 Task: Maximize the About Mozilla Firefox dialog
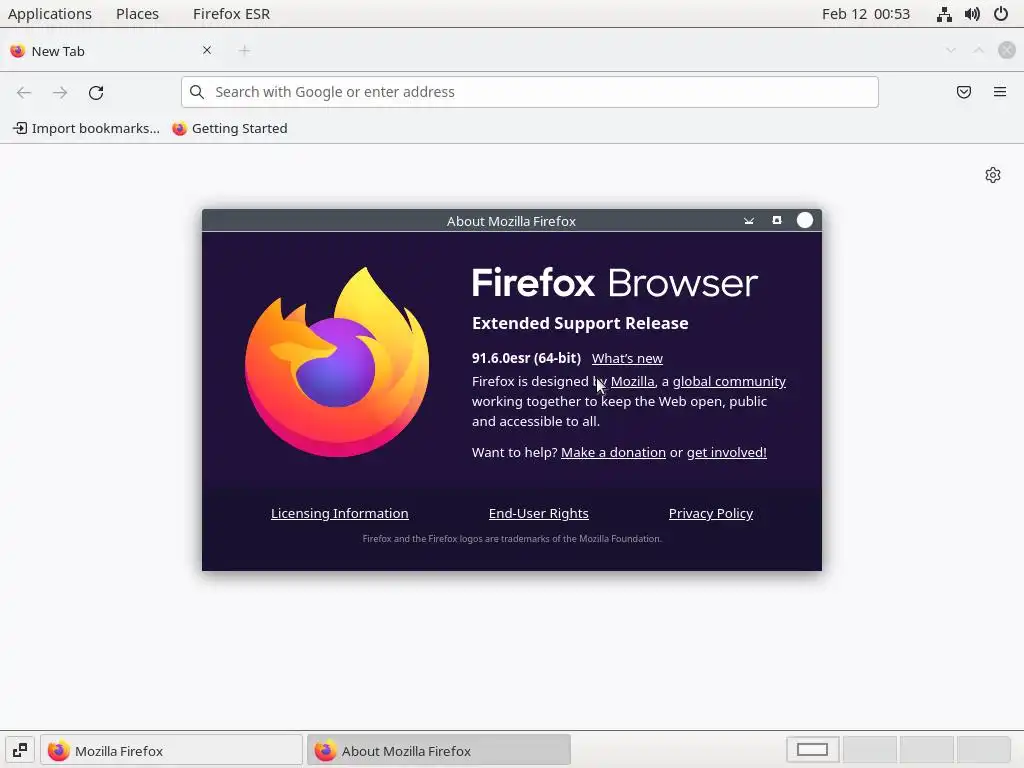[776, 221]
